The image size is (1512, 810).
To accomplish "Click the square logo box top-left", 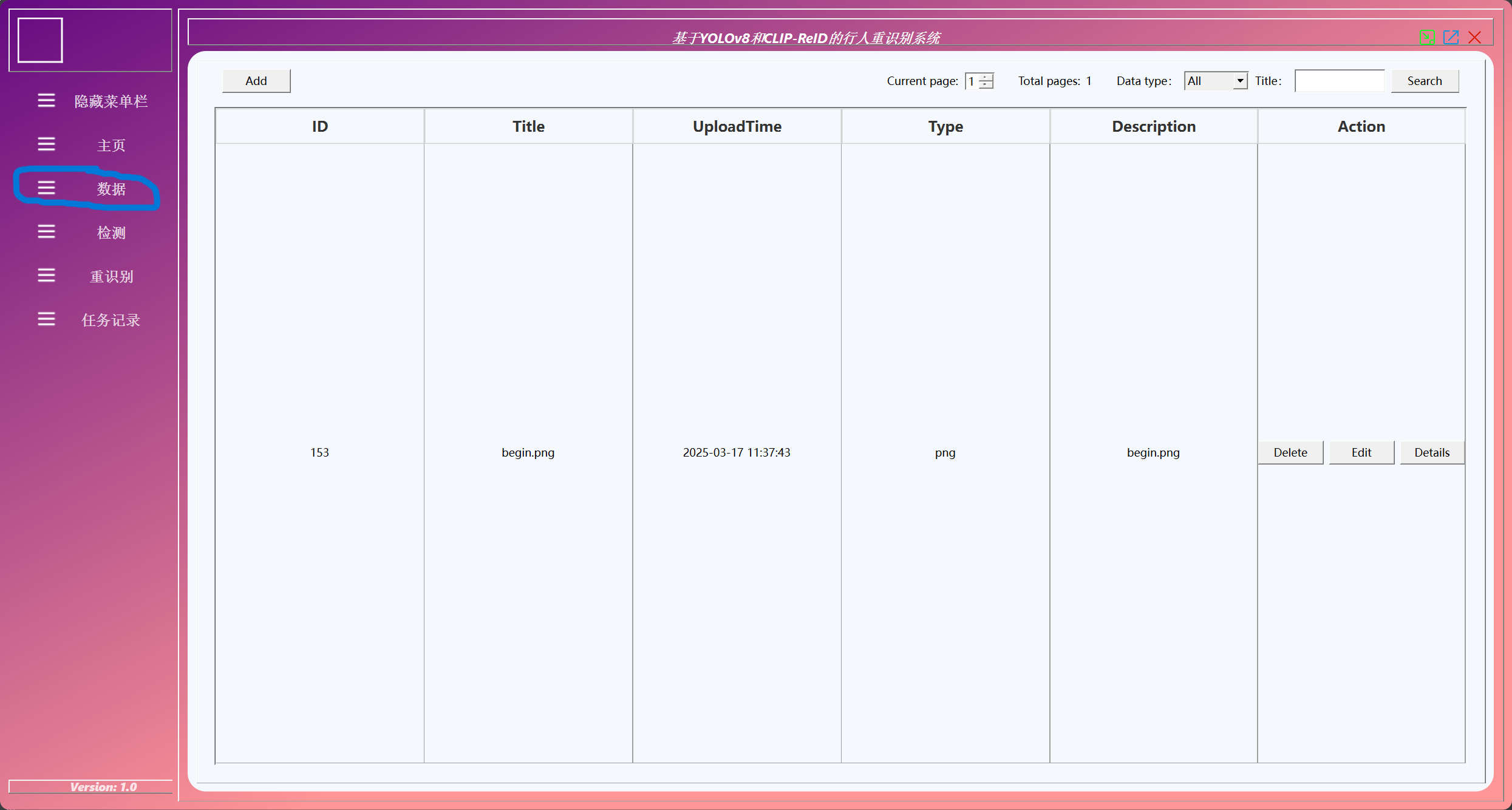I will (40, 40).
